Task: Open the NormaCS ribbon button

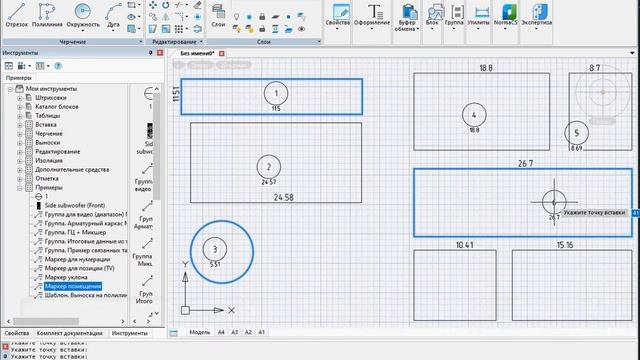Action: pos(505,16)
